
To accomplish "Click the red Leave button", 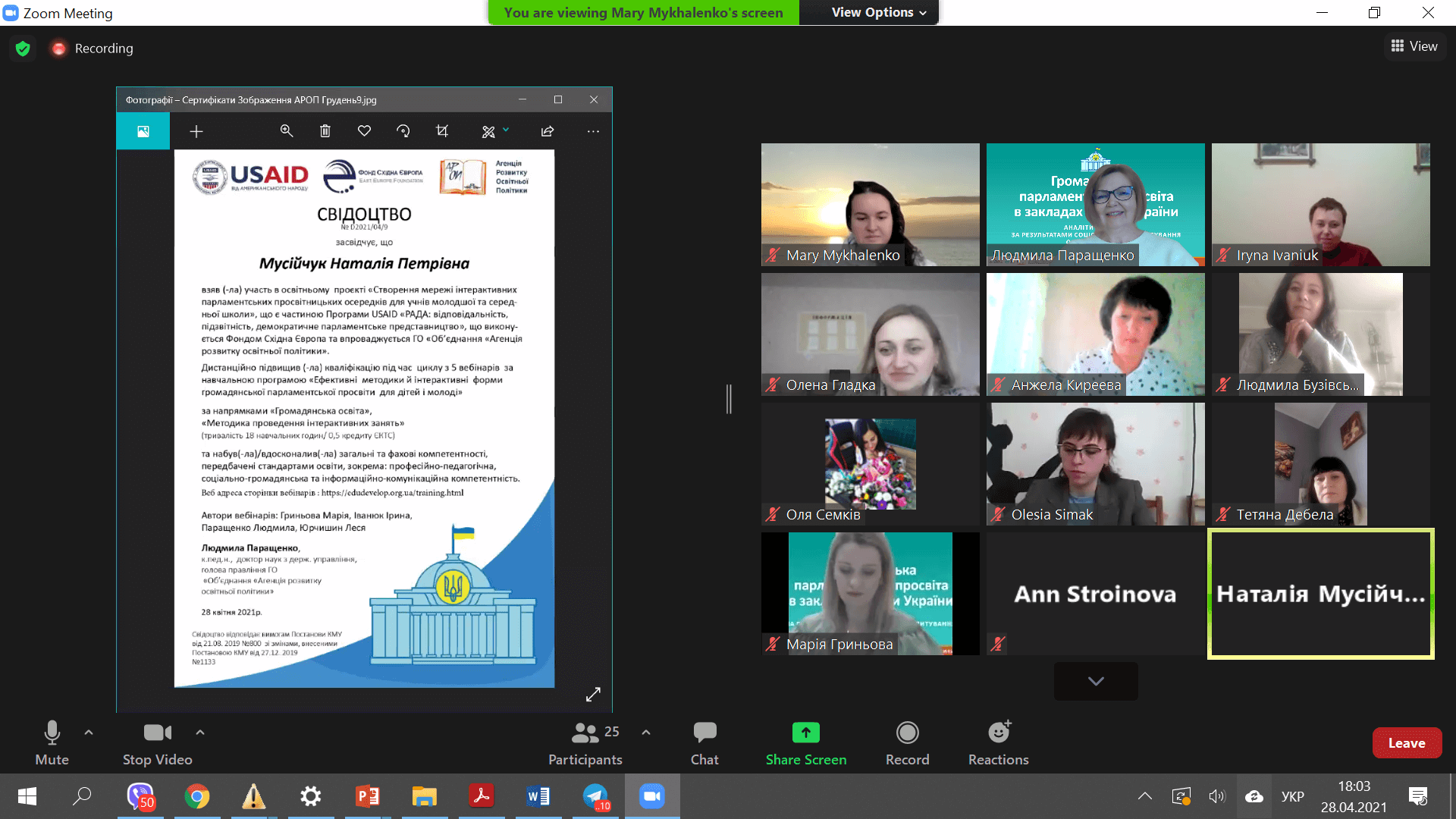I will pyautogui.click(x=1406, y=743).
